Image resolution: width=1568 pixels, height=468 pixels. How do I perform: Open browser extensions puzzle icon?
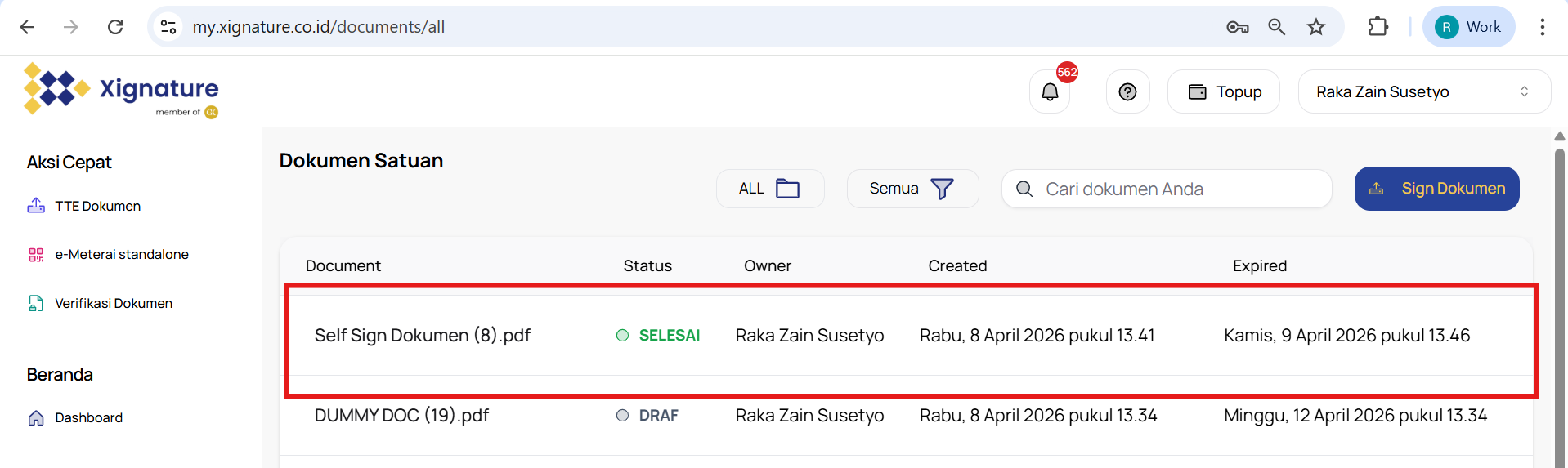pyautogui.click(x=1378, y=27)
